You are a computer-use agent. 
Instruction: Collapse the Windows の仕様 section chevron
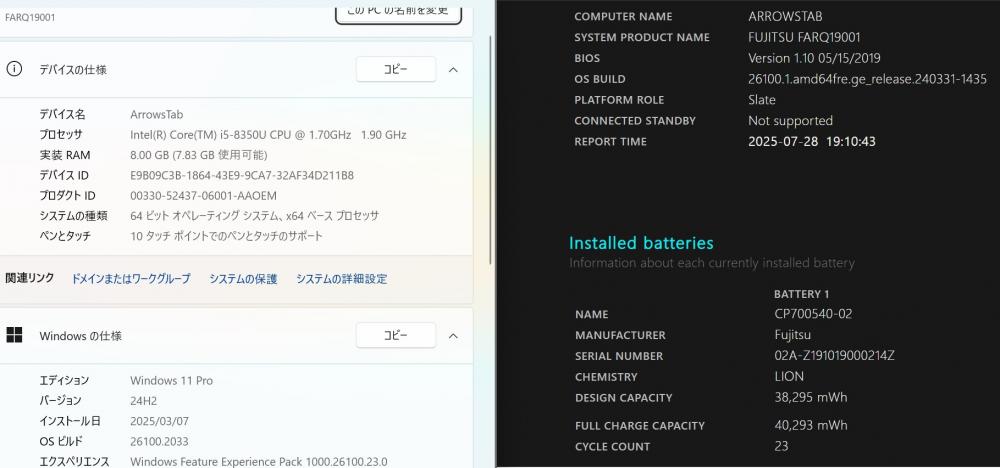(453, 335)
